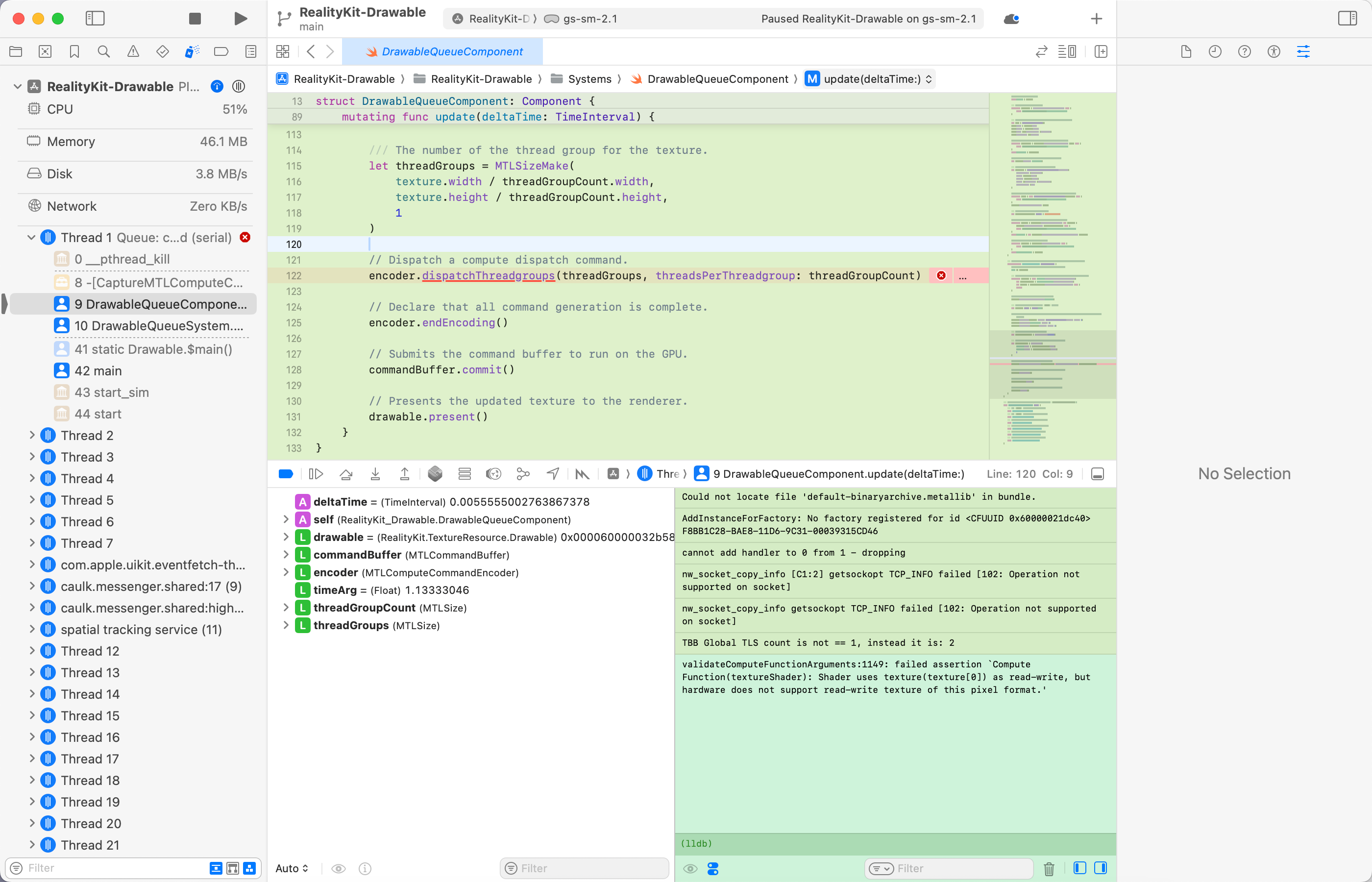Go forward in editor history
This screenshot has width=1372, height=882.
330,51
